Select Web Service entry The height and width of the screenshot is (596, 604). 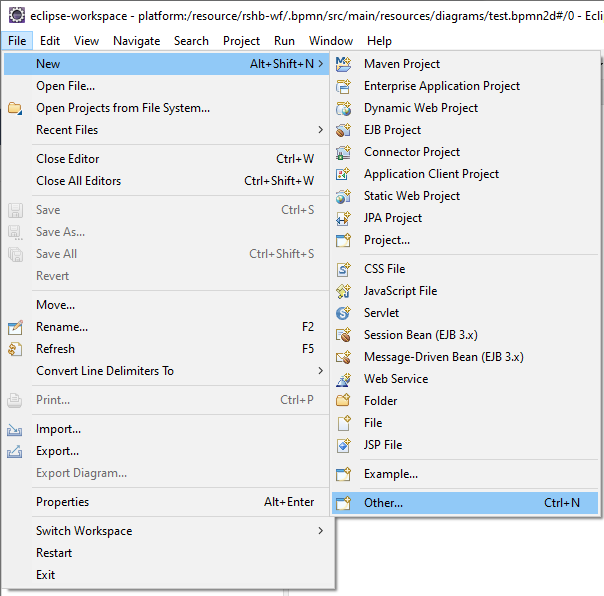pos(465,379)
